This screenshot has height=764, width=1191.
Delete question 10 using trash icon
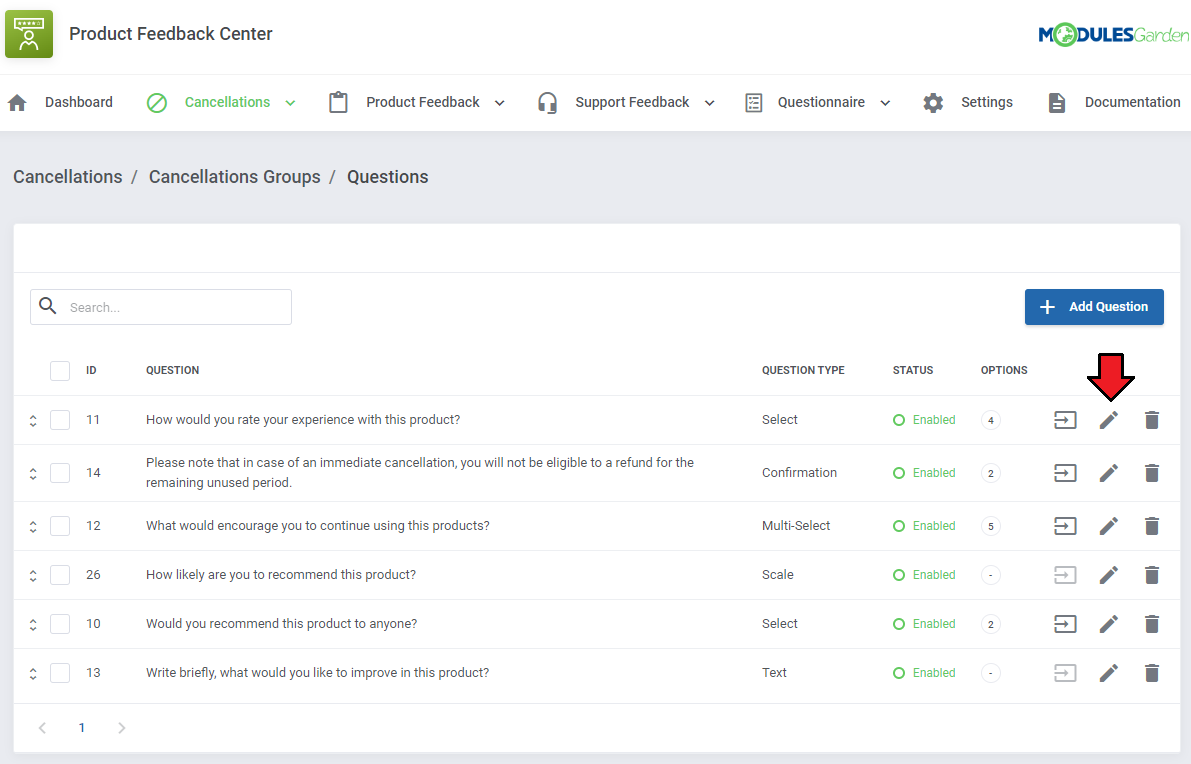[x=1152, y=624]
